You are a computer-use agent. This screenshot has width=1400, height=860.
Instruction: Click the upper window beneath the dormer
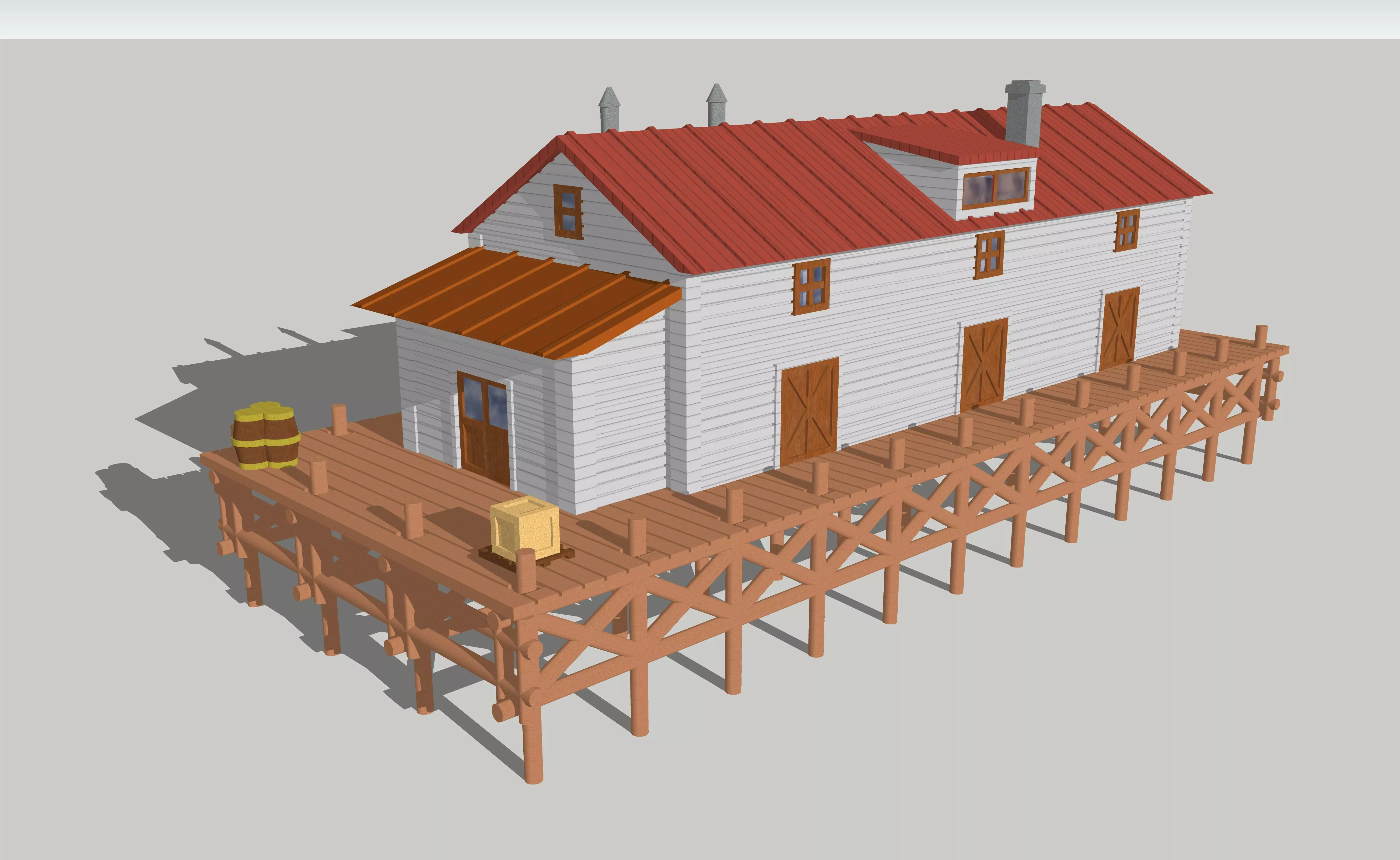click(x=989, y=254)
